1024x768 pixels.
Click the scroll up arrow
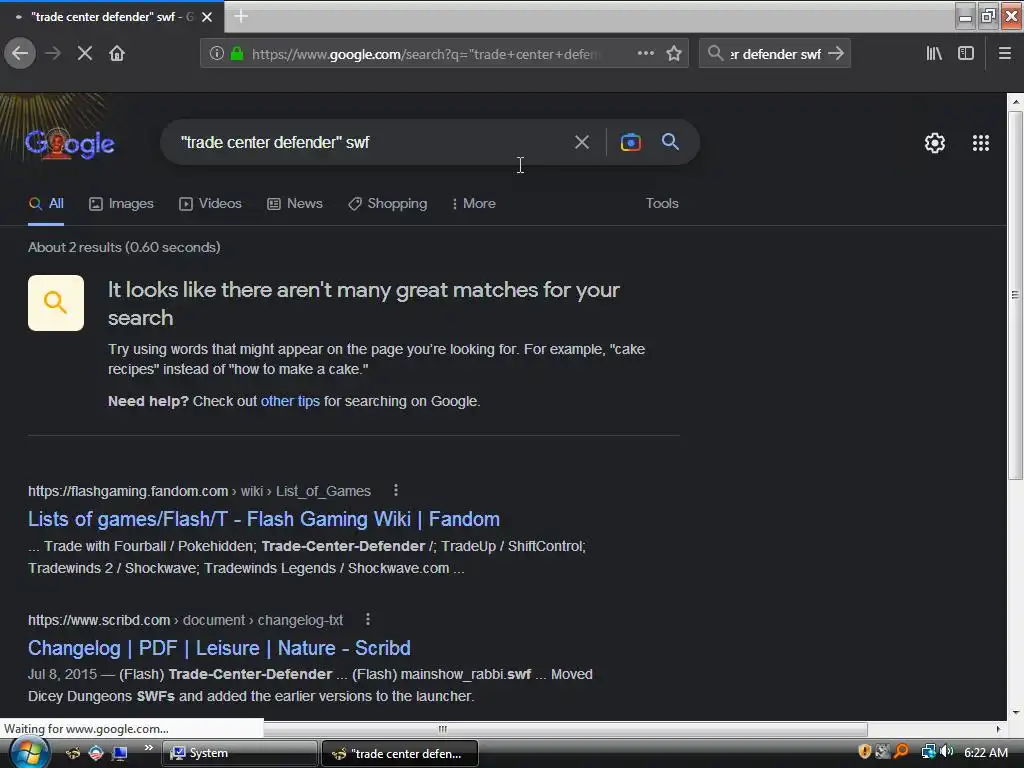point(1016,102)
